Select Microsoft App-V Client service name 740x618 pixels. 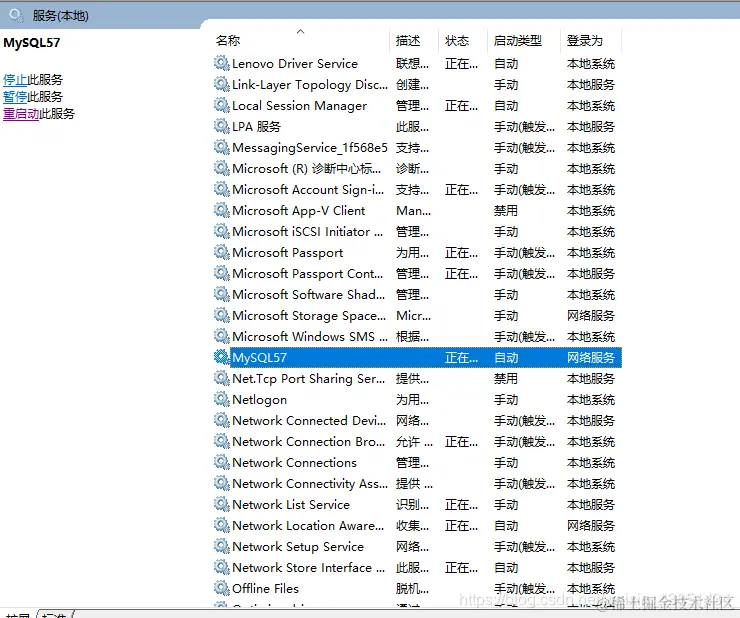(x=299, y=211)
